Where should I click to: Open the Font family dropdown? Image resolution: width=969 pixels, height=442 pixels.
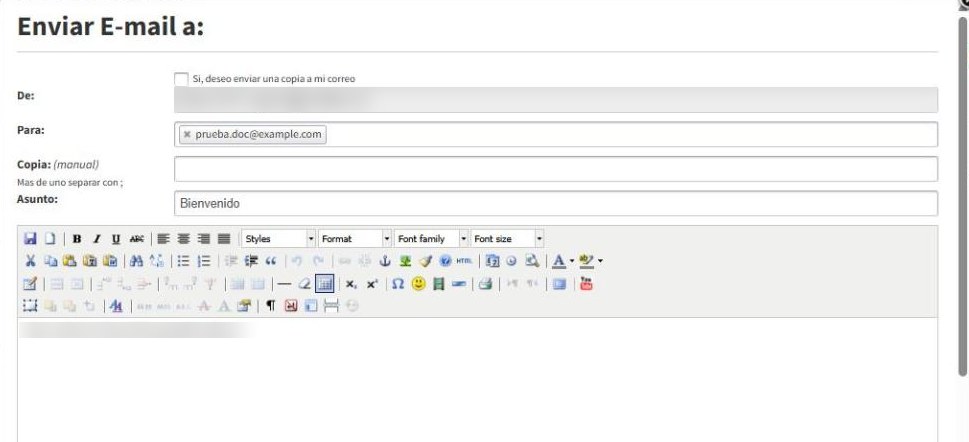coord(431,239)
